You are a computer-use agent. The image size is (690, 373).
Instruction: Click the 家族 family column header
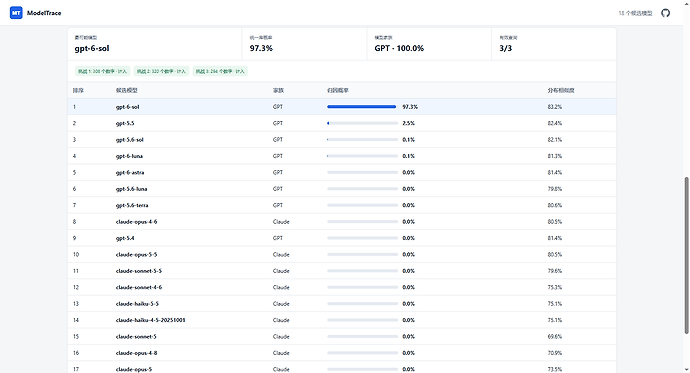pyautogui.click(x=278, y=90)
